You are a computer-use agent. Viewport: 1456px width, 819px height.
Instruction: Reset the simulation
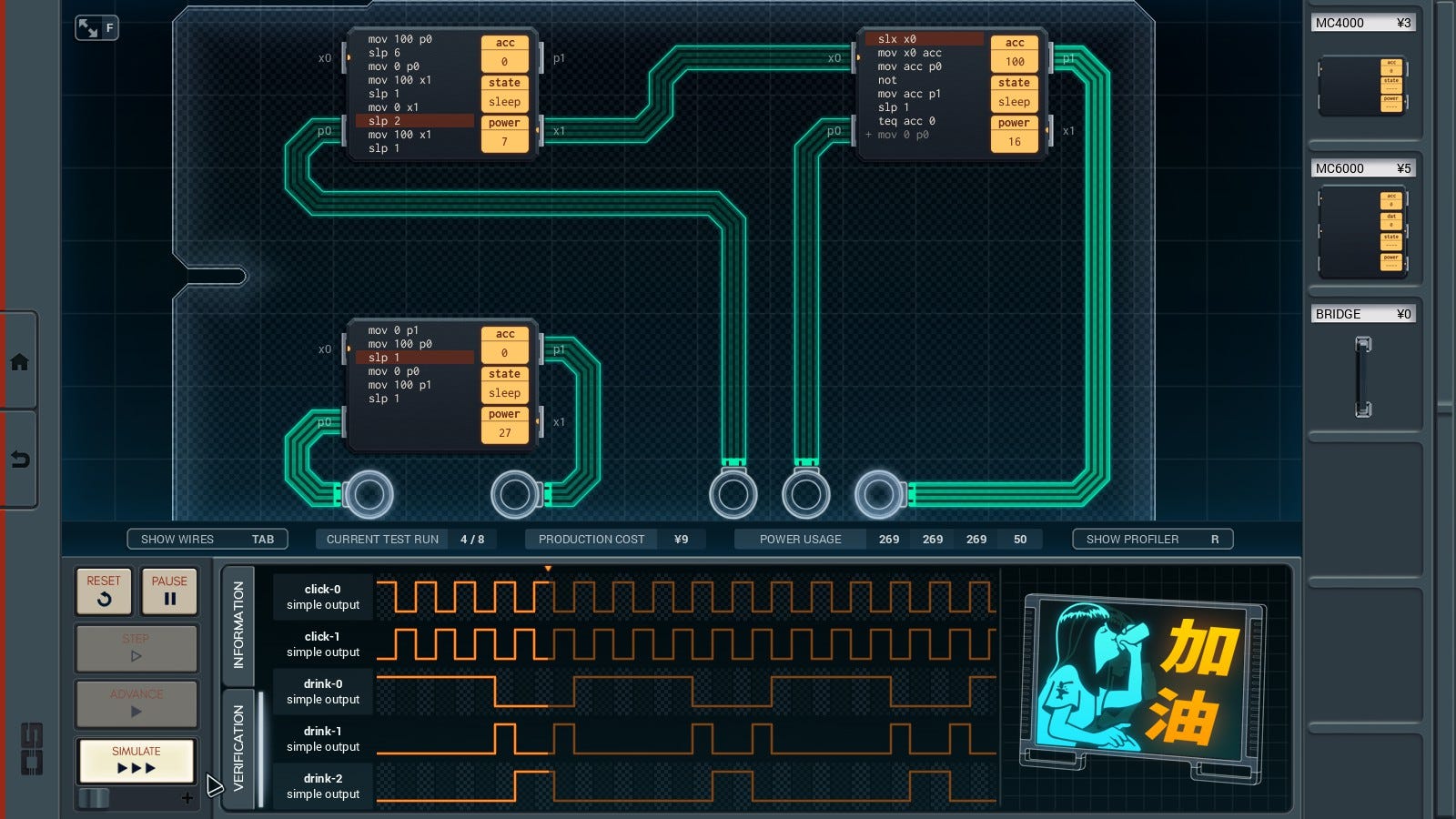click(104, 591)
